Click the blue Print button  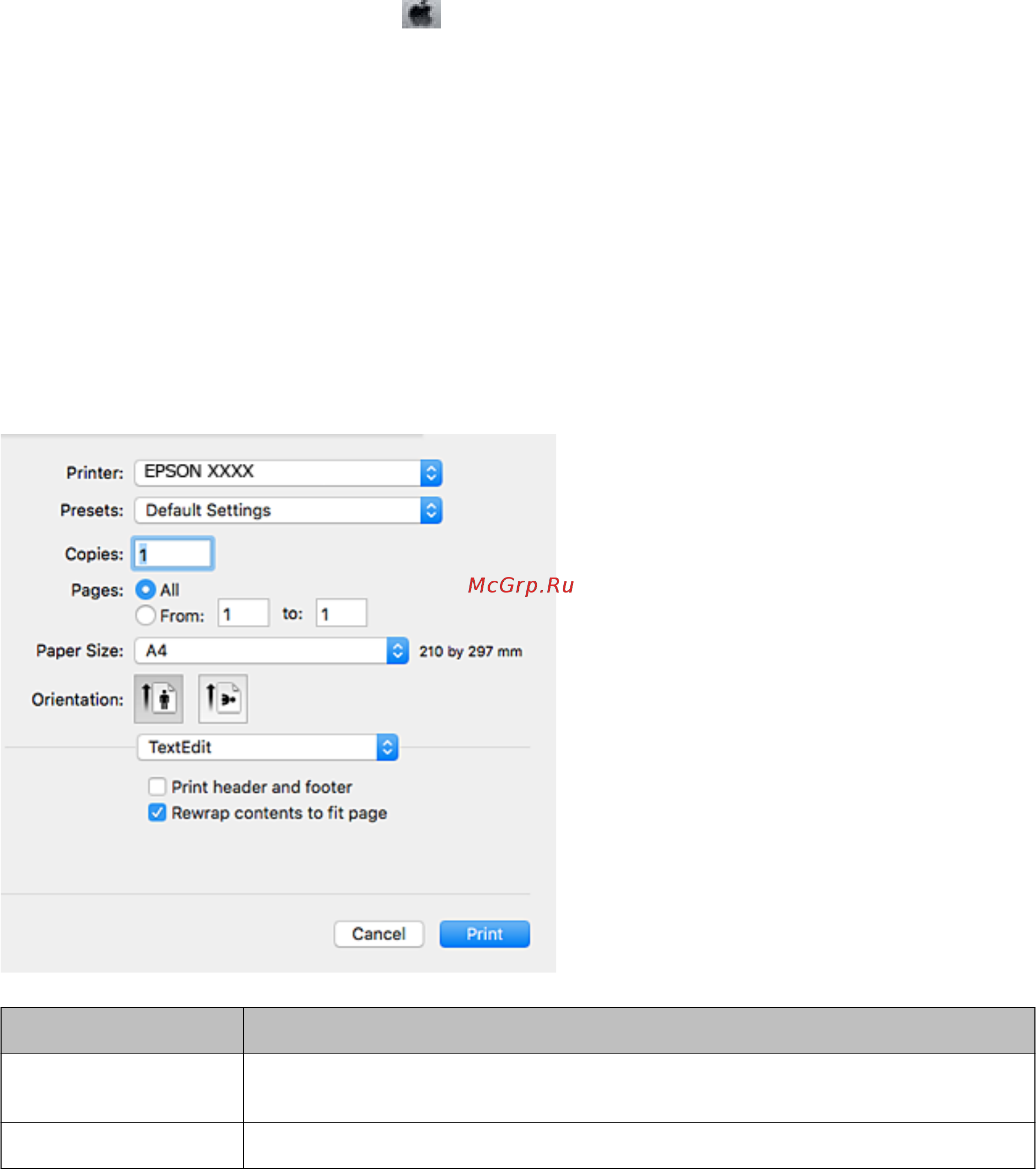tap(485, 934)
